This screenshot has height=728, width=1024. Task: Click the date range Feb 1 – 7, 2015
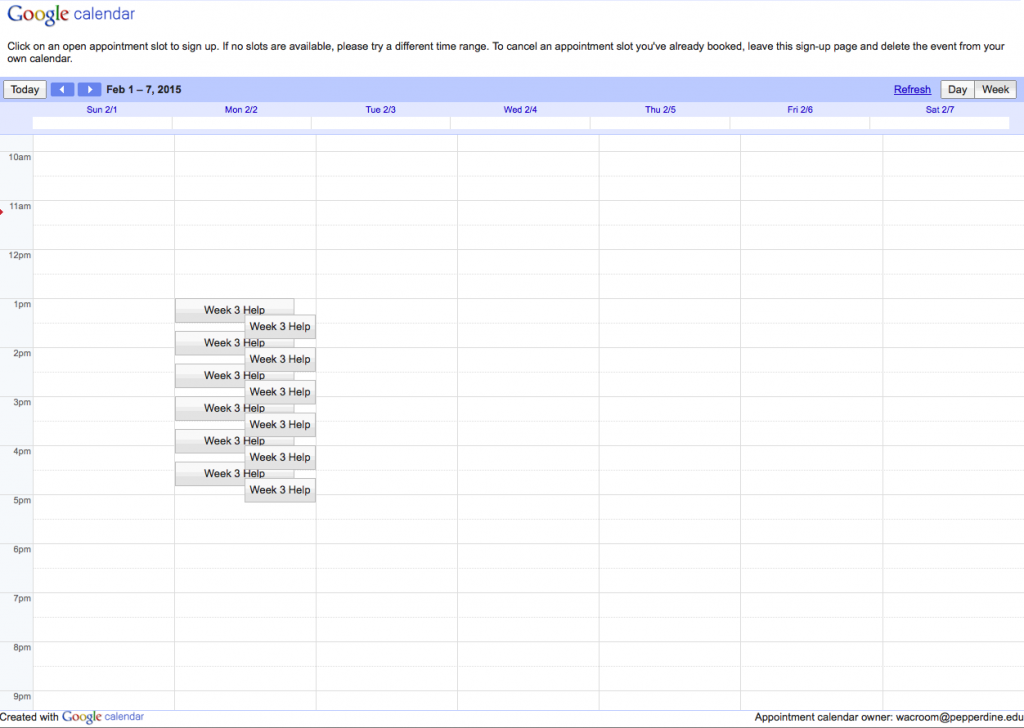point(144,89)
